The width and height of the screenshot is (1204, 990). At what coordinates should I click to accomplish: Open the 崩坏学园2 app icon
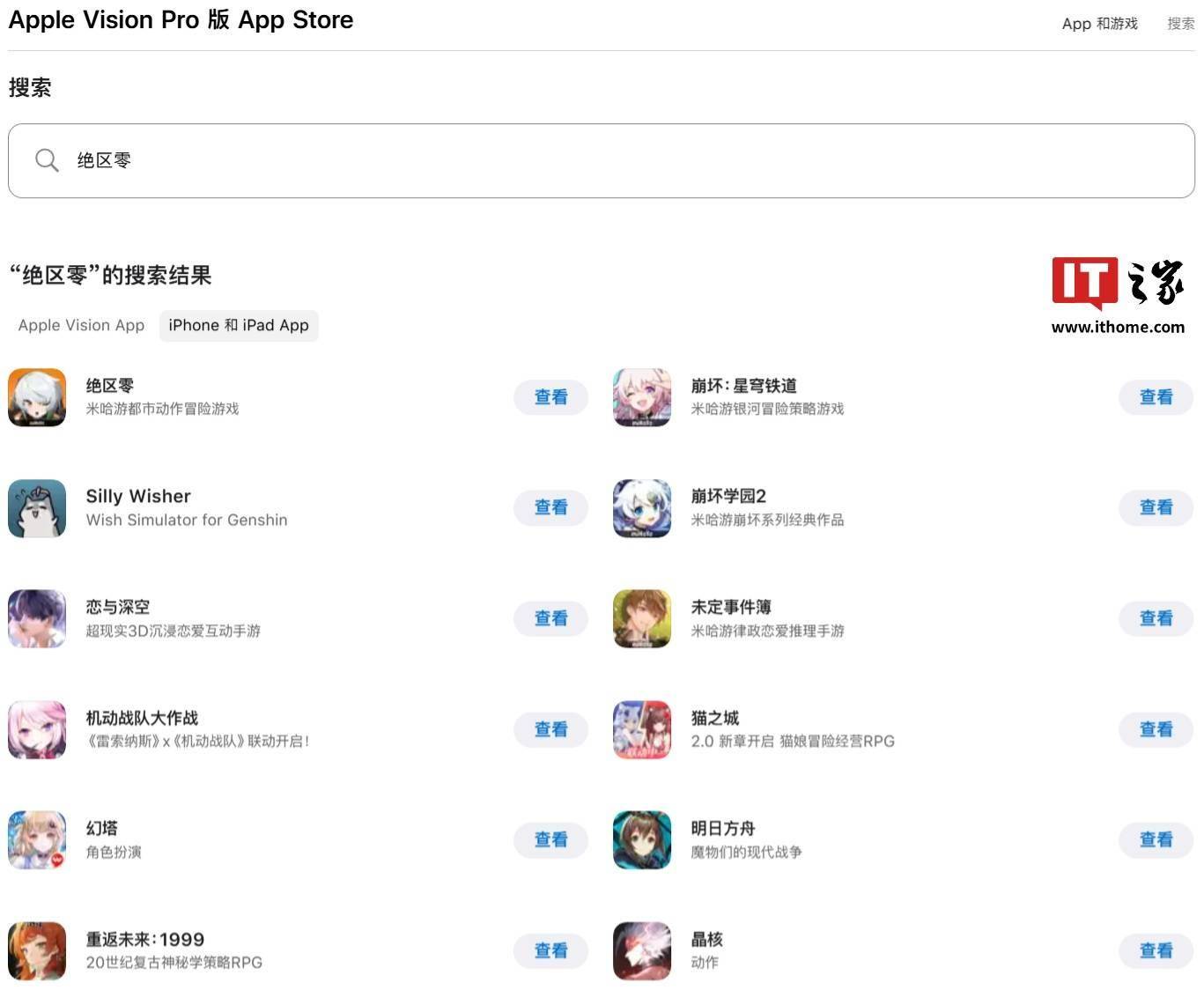pos(642,508)
